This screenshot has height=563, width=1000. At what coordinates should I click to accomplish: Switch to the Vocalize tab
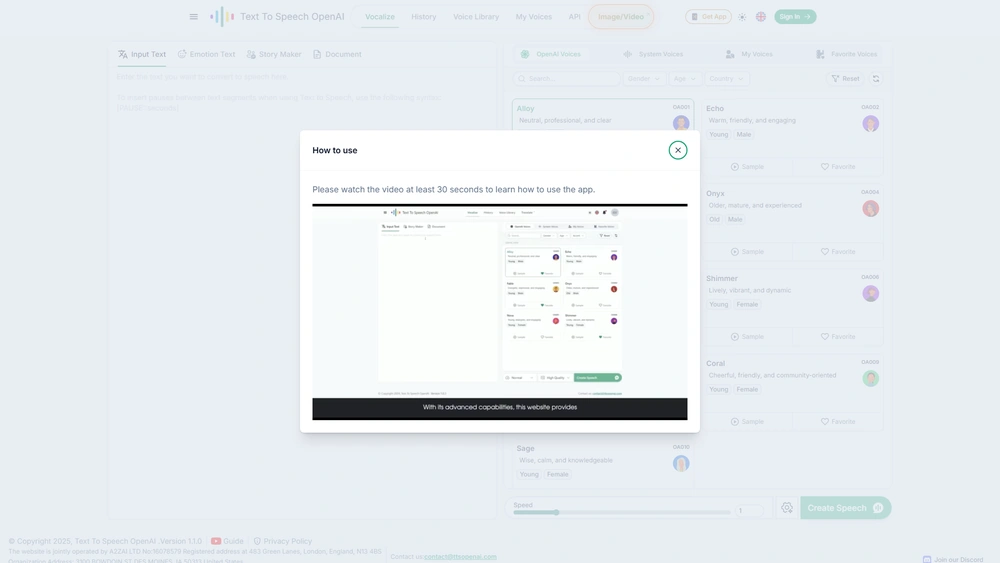pos(379,17)
